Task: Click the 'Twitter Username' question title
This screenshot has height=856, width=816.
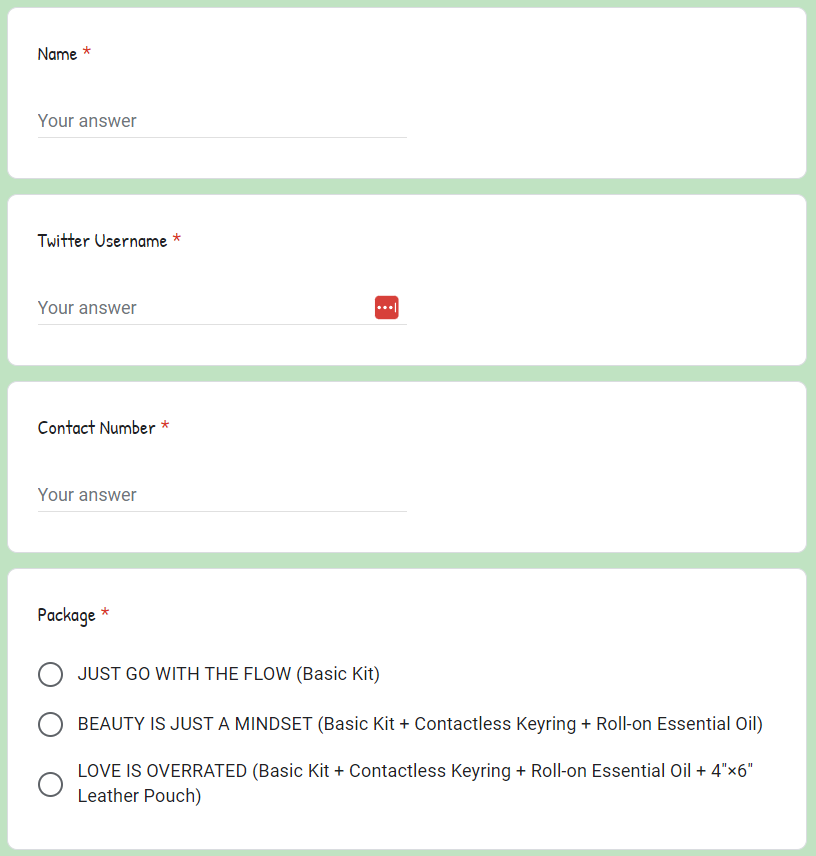Action: [x=102, y=241]
